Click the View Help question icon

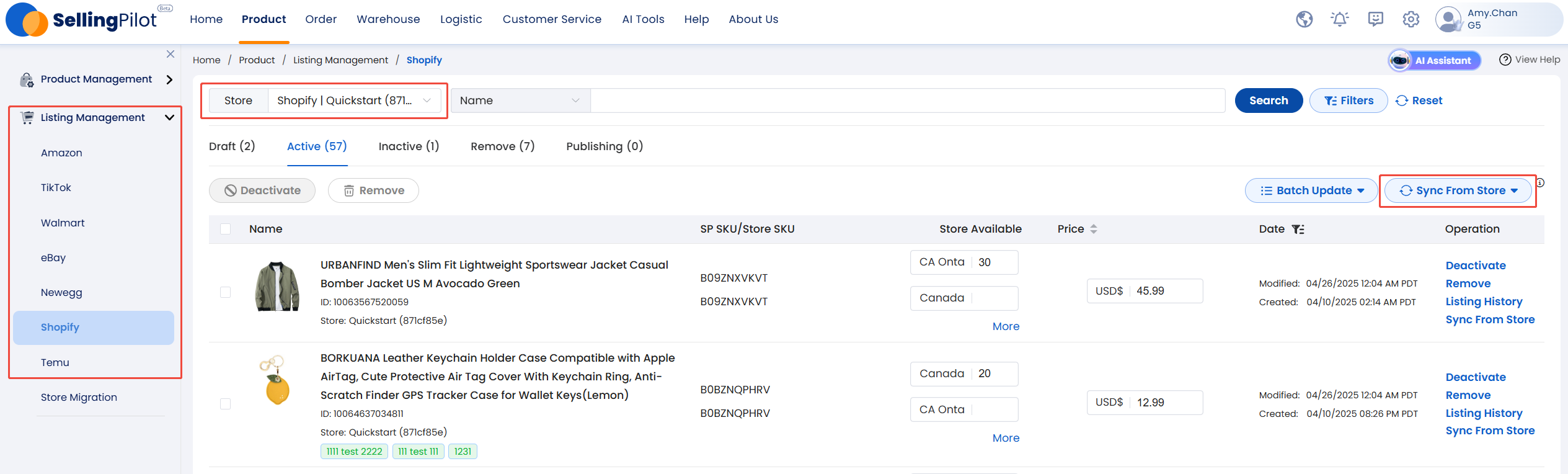(x=1505, y=60)
